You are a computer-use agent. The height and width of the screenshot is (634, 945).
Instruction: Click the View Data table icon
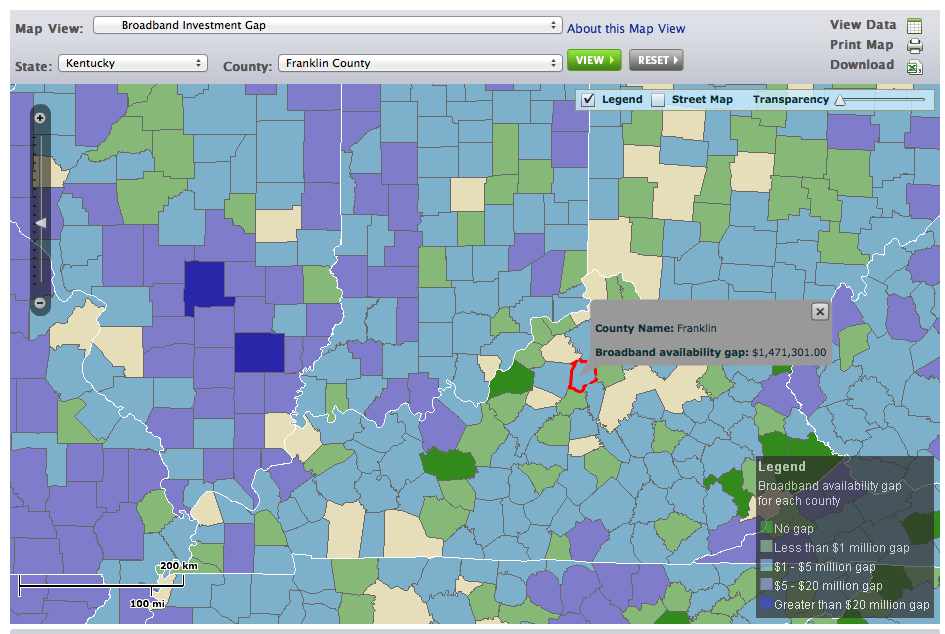tap(914, 26)
